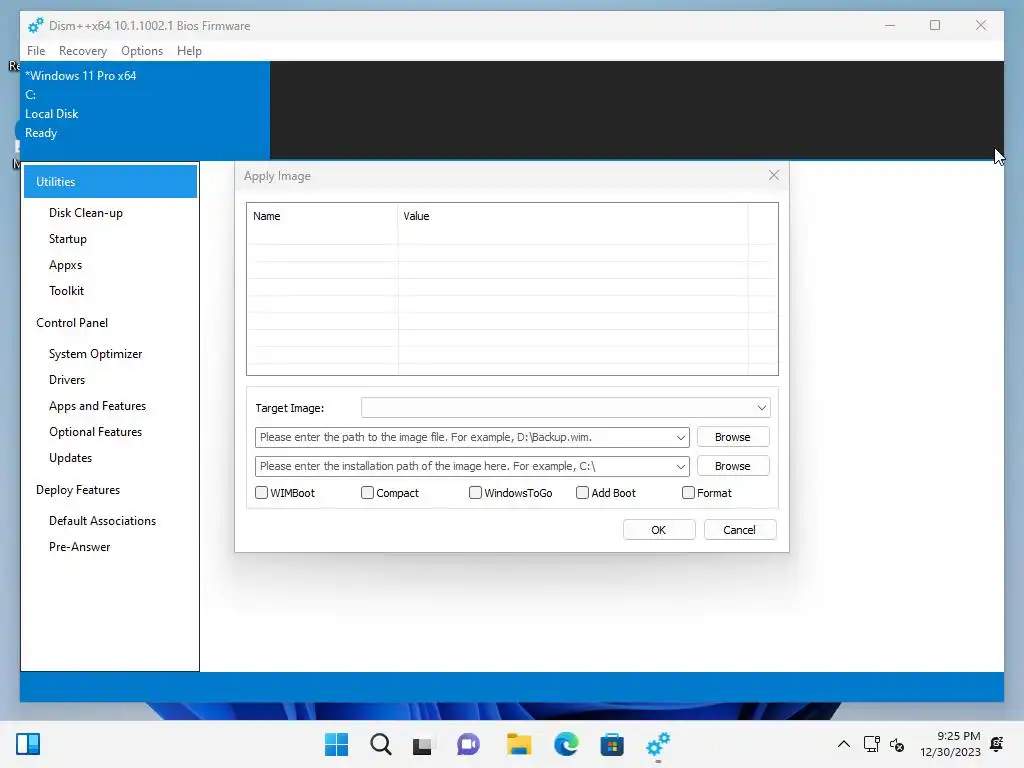Show hidden system tray icons
The image size is (1024, 768).
(844, 744)
